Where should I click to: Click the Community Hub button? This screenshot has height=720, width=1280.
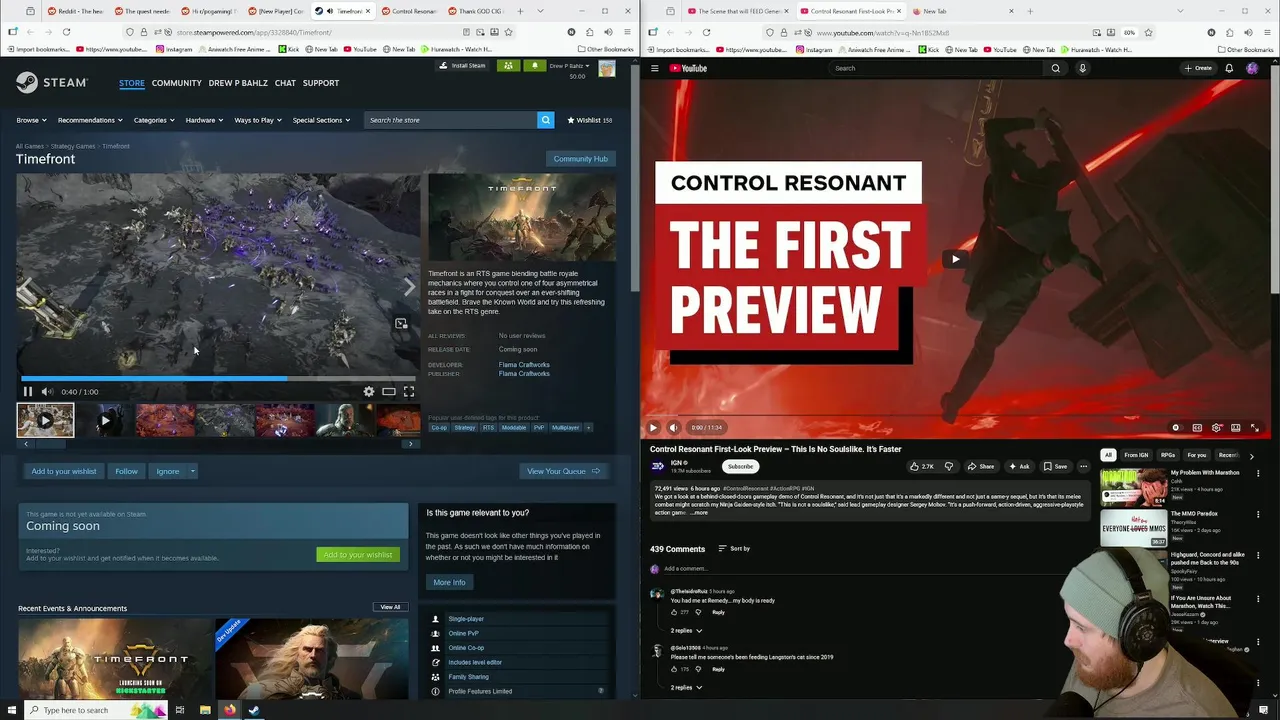click(580, 159)
